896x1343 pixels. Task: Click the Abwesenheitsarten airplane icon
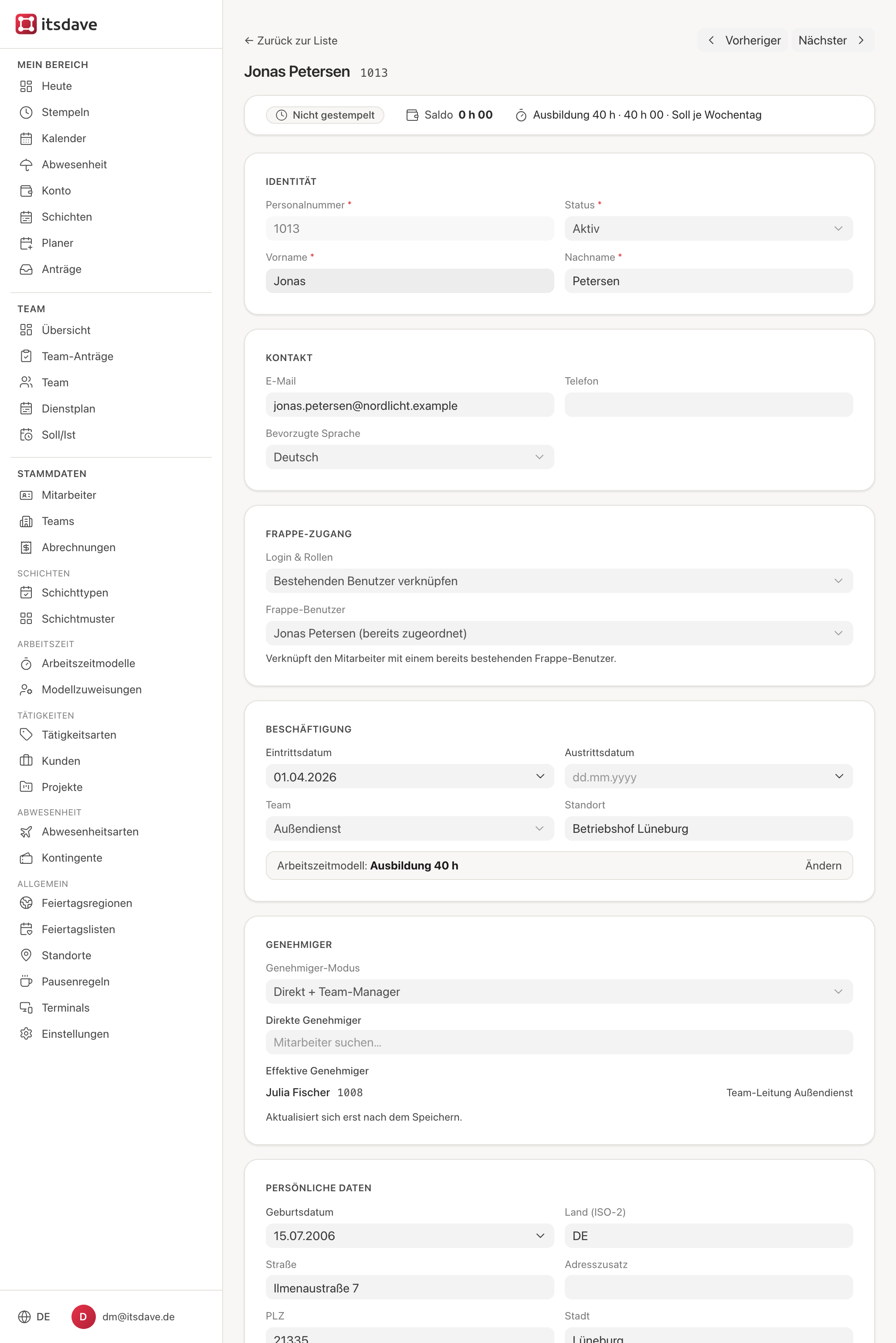(26, 831)
